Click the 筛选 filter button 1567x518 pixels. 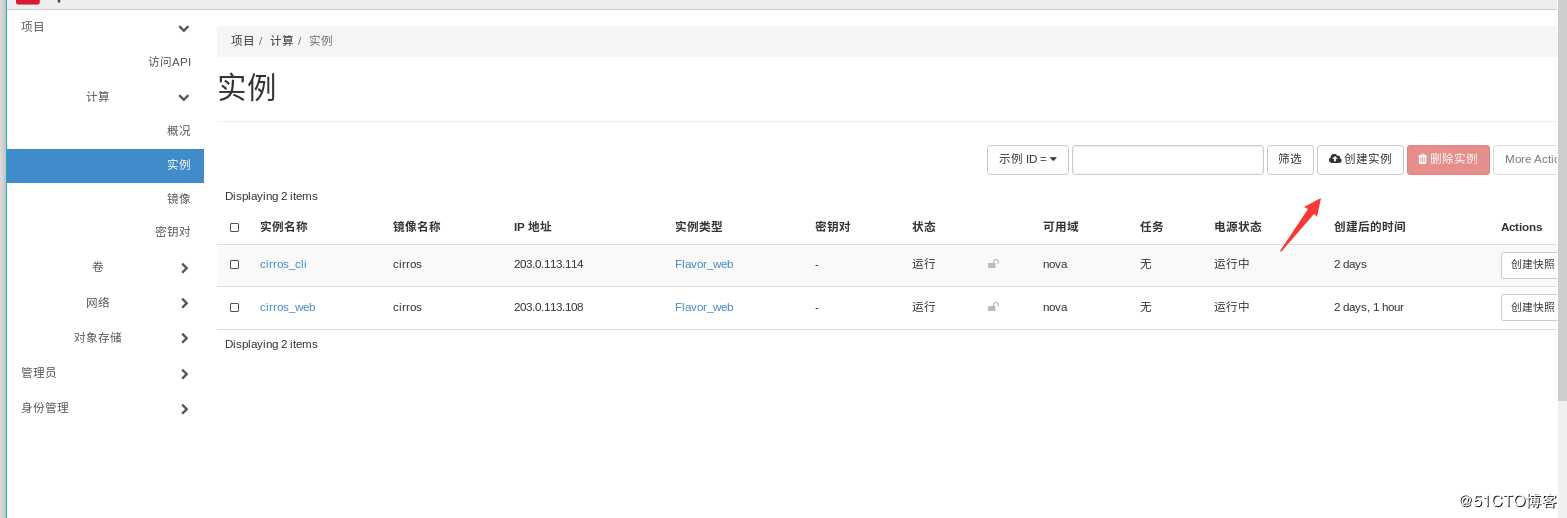1290,159
